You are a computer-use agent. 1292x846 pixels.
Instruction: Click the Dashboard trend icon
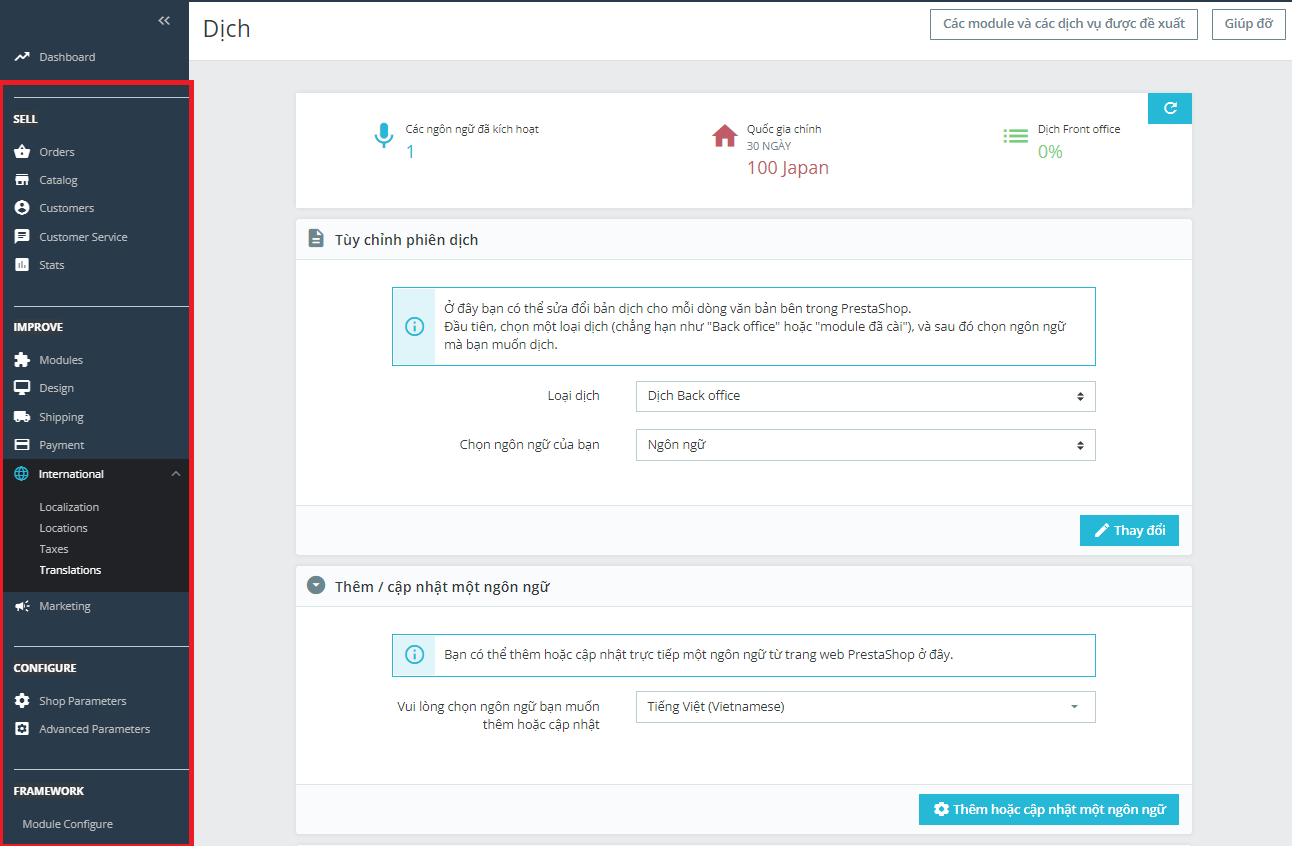22,57
